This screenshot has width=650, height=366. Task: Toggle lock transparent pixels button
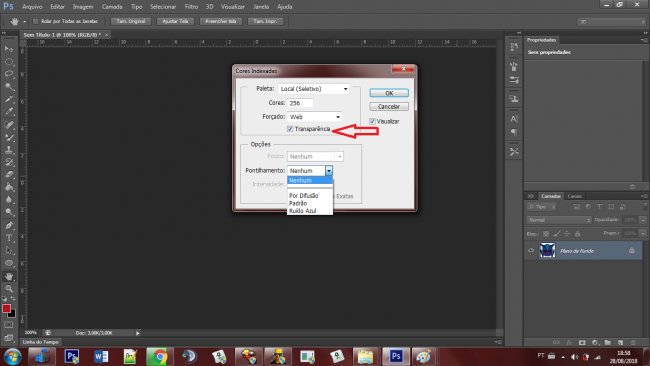pos(546,234)
